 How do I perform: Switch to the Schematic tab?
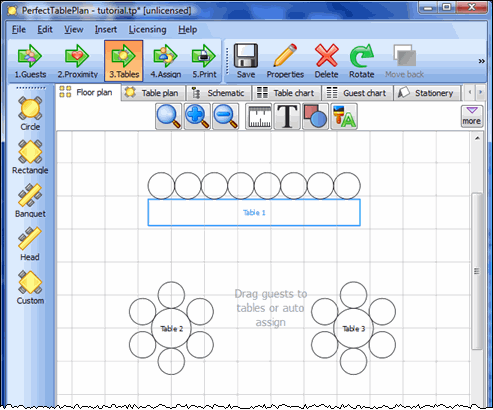[x=219, y=93]
